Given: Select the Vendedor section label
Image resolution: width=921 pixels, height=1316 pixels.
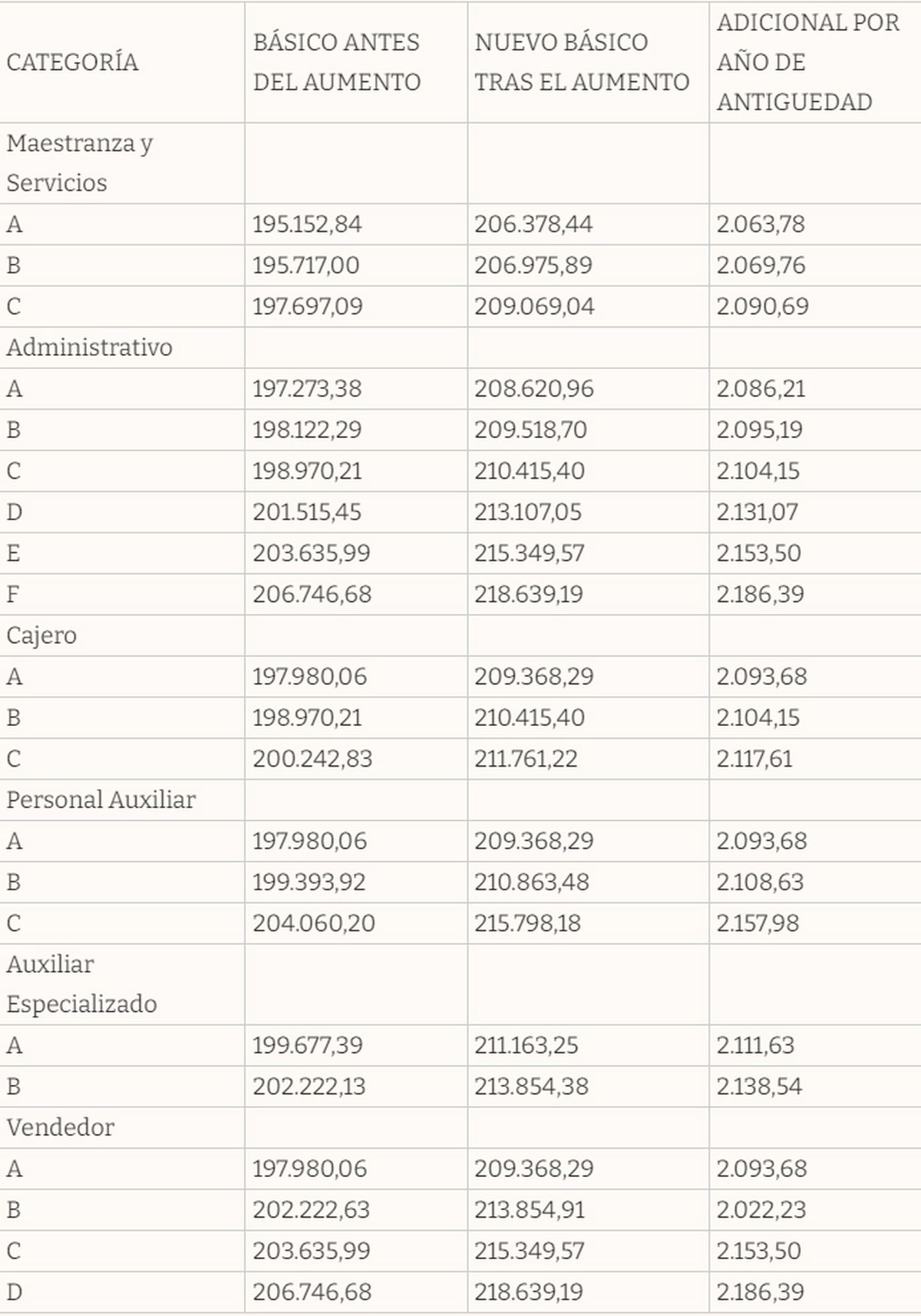Looking at the screenshot, I should [x=60, y=1127].
